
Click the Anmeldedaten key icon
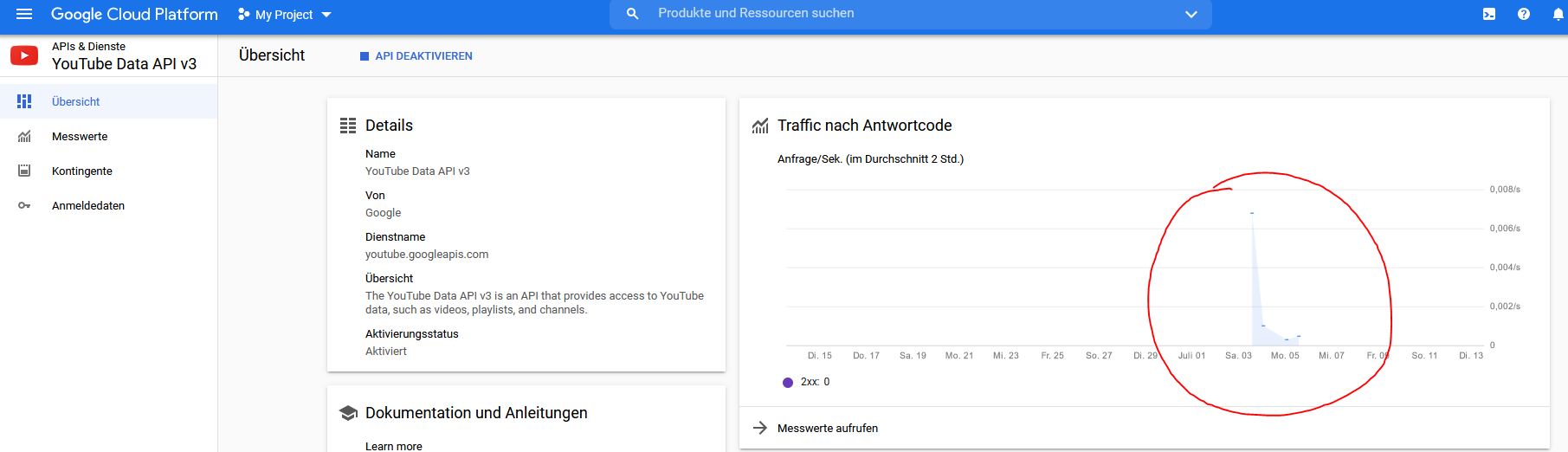coord(24,205)
